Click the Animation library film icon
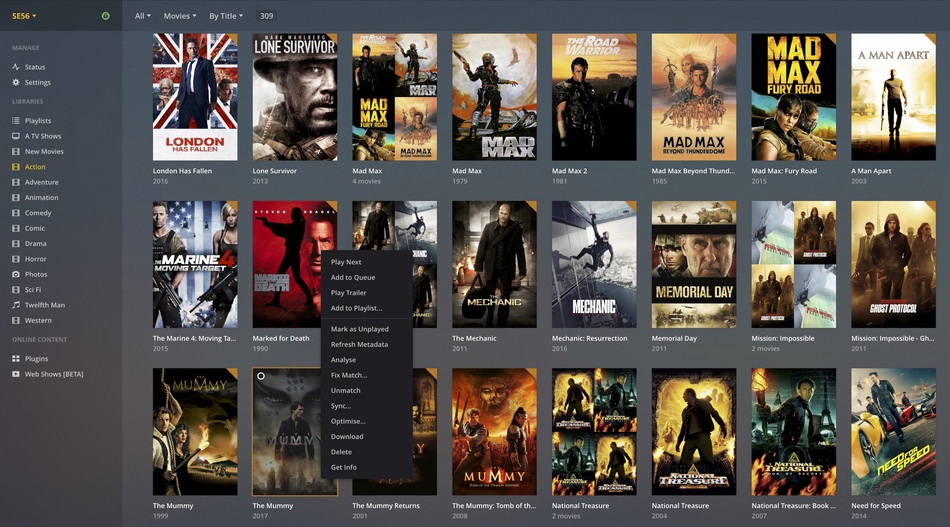 (16, 197)
